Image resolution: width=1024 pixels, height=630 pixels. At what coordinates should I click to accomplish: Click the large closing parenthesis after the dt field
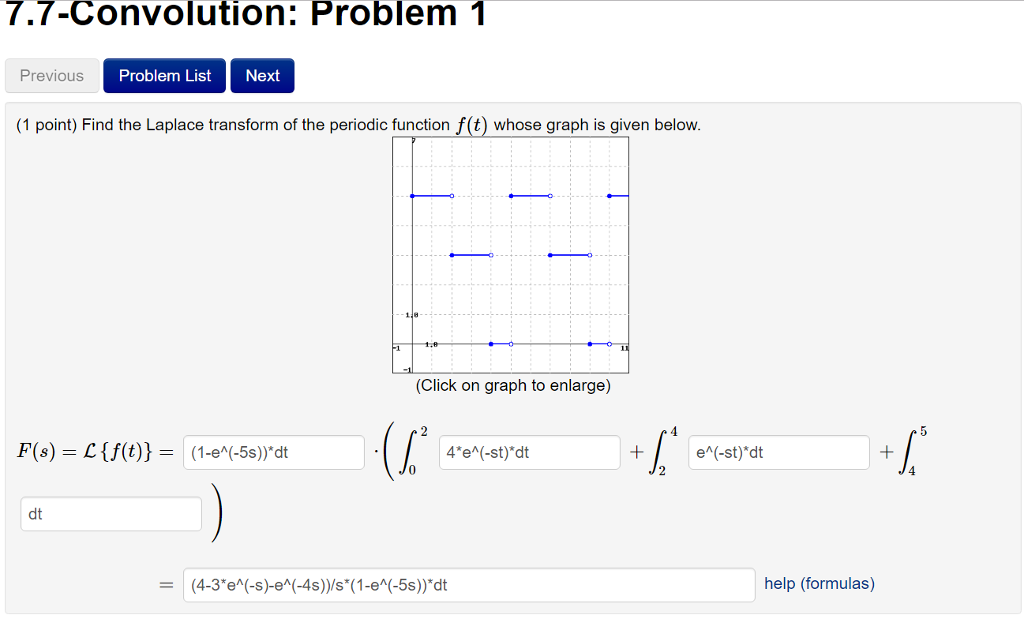(217, 513)
